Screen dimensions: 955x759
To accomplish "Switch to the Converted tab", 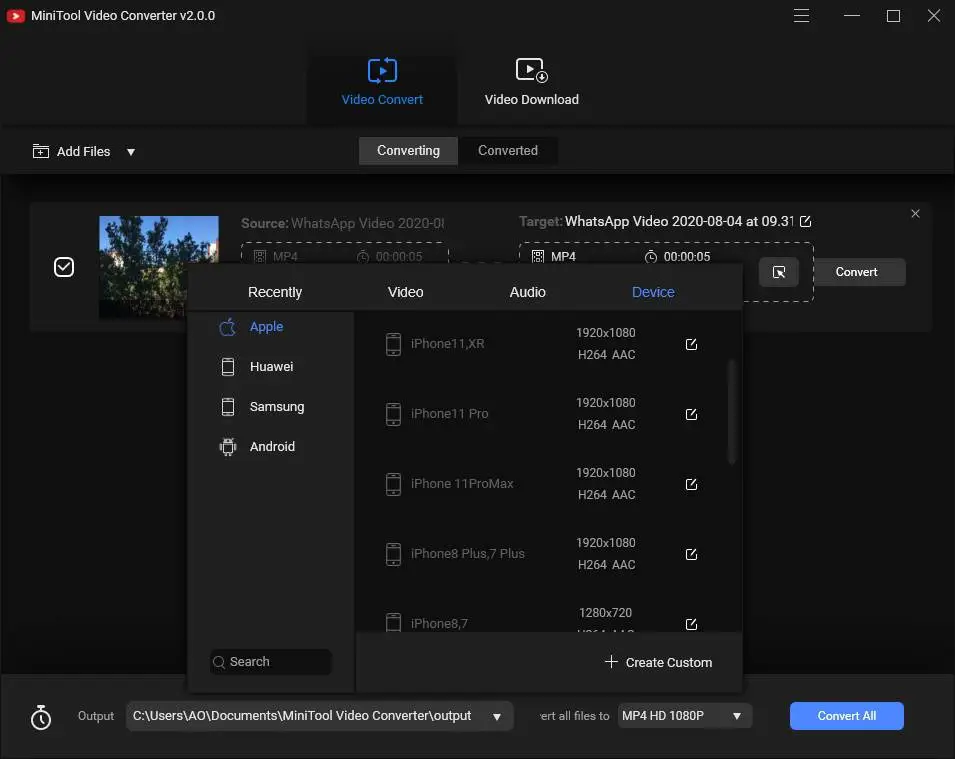I will tap(508, 151).
